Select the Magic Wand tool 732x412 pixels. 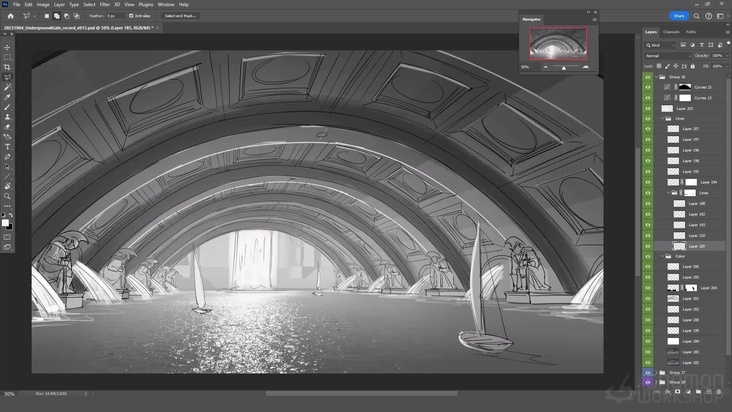[7, 87]
